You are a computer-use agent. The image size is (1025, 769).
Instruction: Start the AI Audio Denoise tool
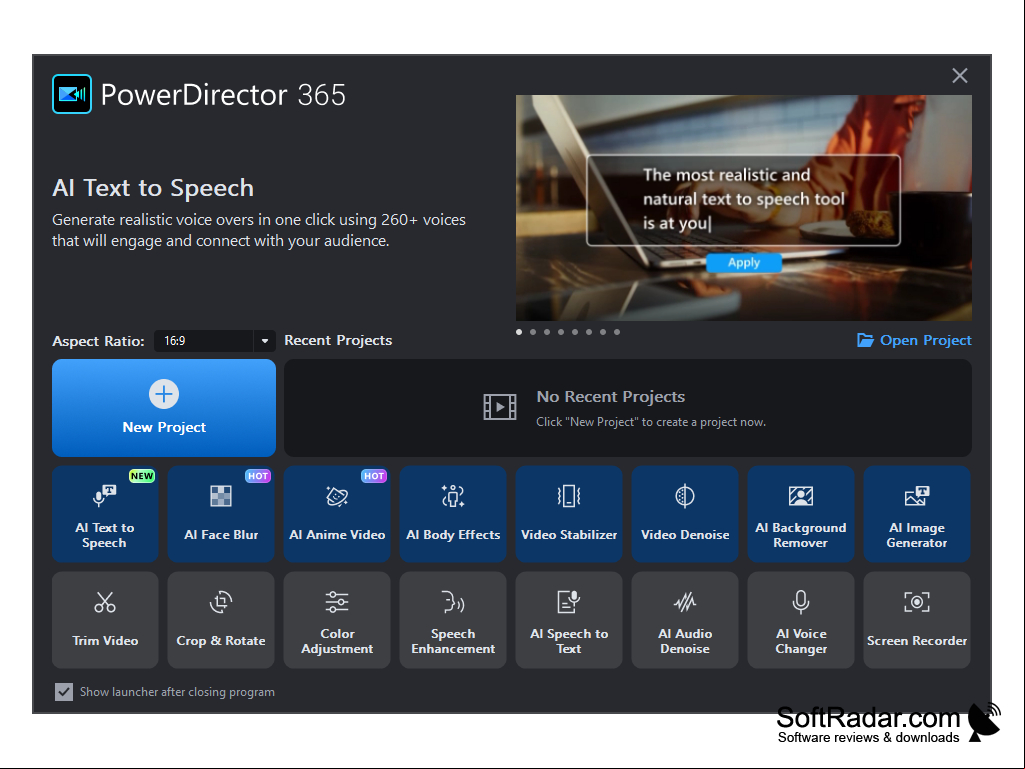pos(684,620)
